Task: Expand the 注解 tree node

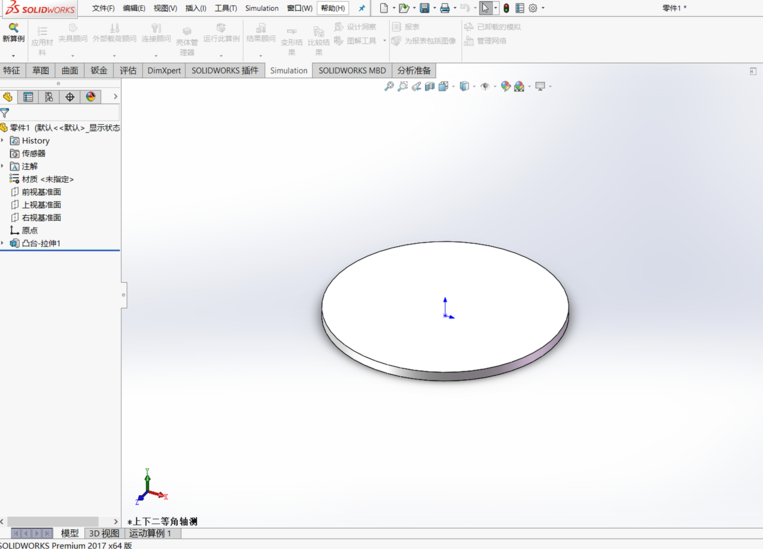Action: pyautogui.click(x=2, y=166)
